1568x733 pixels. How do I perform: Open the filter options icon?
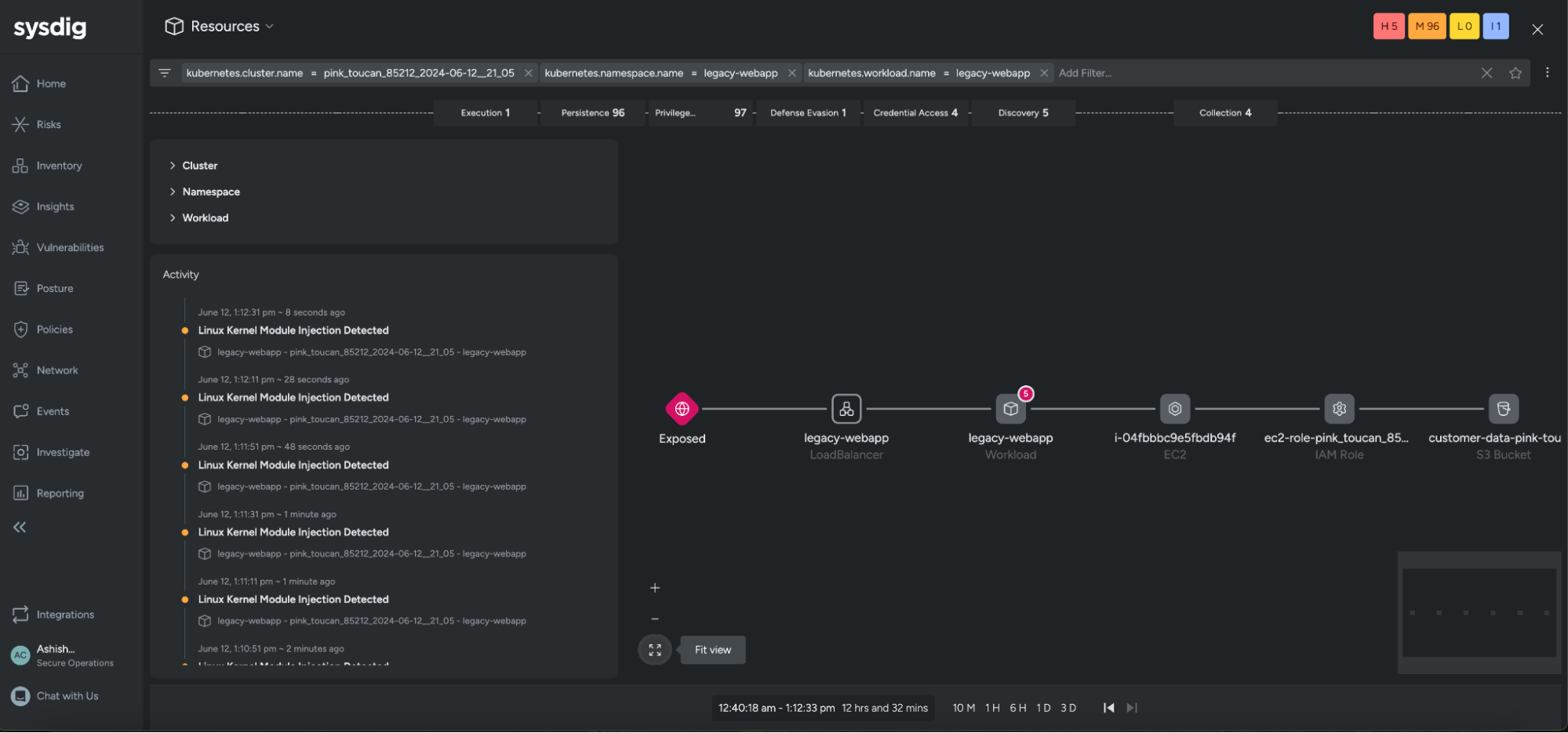[x=165, y=73]
